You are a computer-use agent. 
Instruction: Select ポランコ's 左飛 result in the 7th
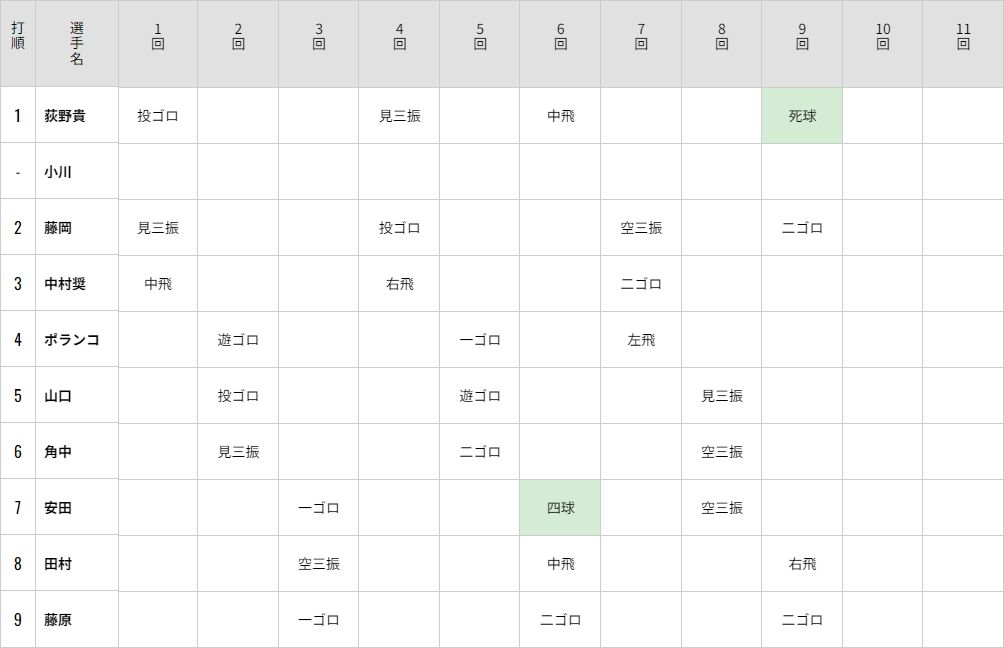(641, 340)
